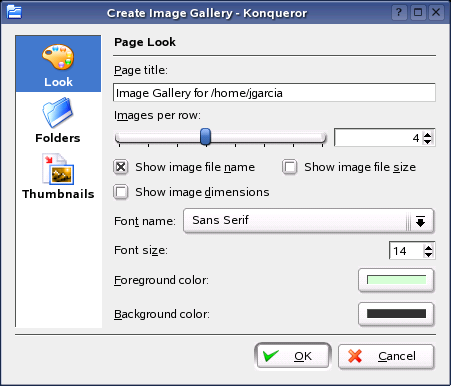The image size is (451, 386).
Task: Open the Foreground color swatch
Action: (x=396, y=280)
